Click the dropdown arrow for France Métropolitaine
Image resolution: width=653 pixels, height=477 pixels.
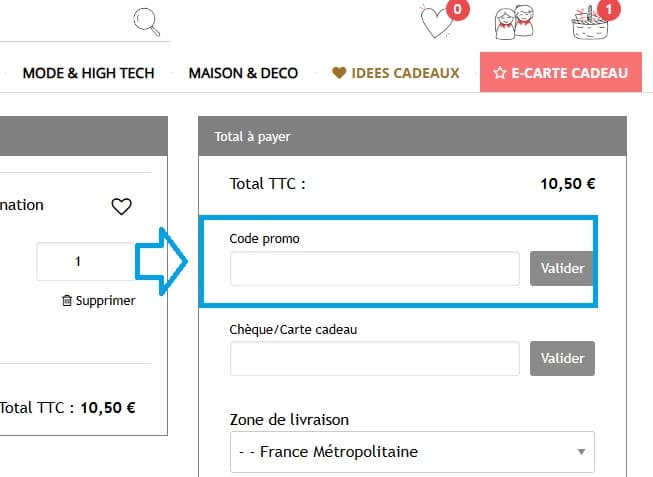tap(581, 452)
